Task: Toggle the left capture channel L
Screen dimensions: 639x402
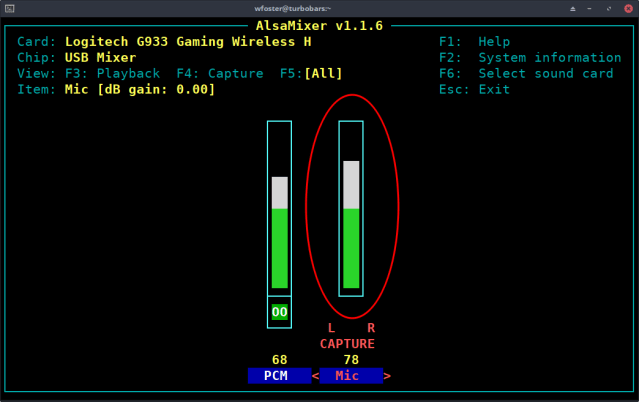Action: click(331, 328)
